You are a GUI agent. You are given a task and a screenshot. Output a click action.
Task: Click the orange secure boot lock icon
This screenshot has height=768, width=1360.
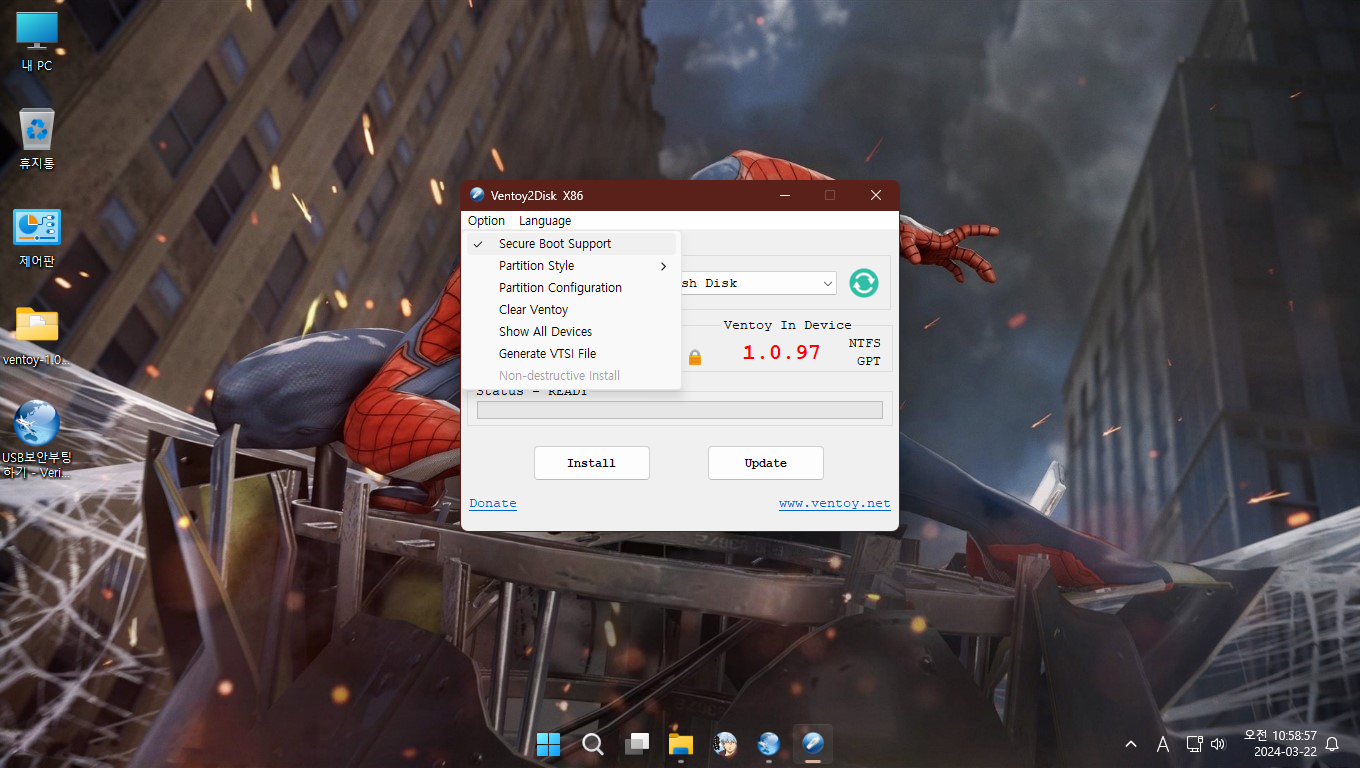(x=695, y=357)
